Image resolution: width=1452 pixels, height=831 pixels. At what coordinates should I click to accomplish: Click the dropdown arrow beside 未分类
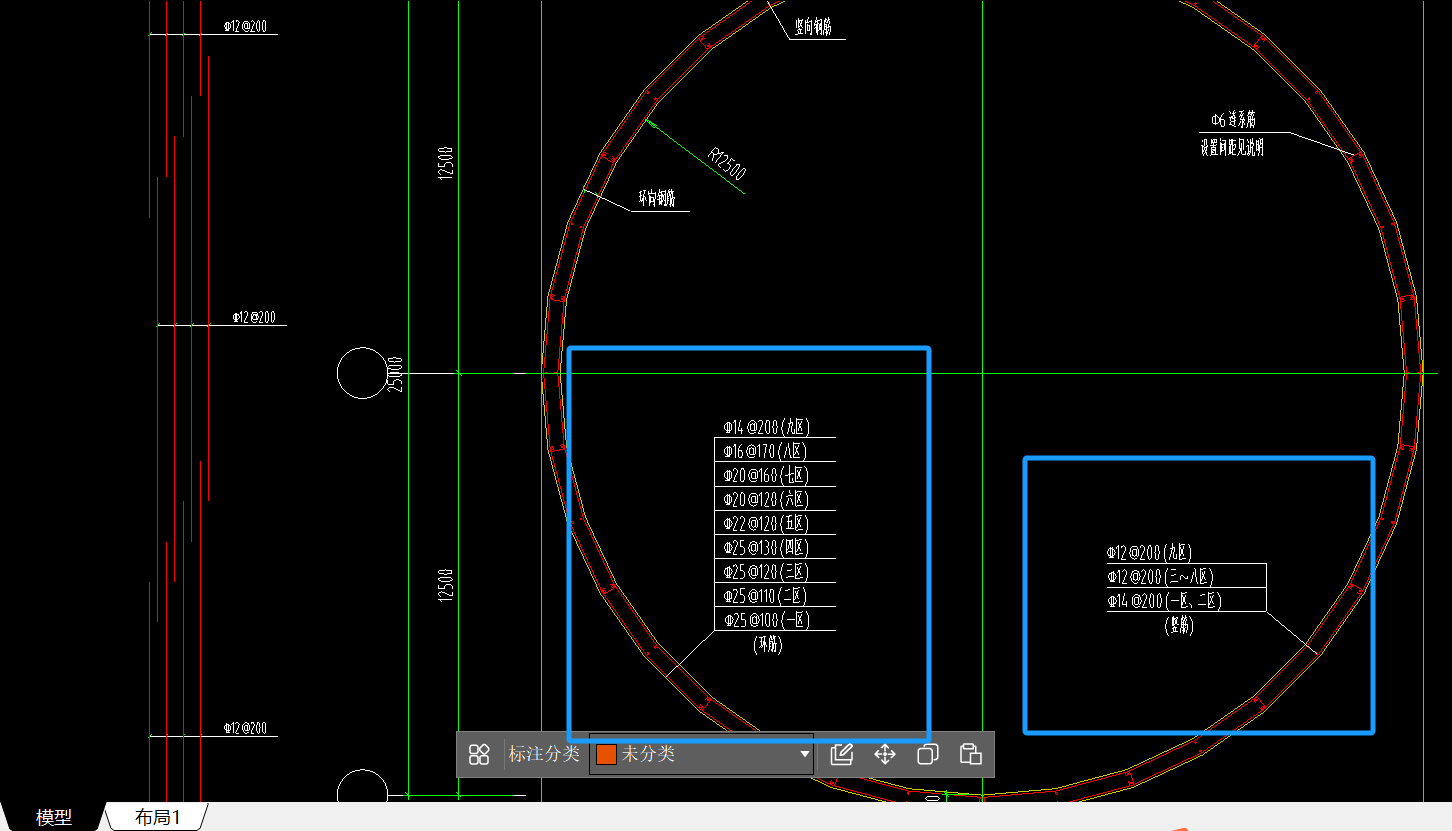pos(804,755)
